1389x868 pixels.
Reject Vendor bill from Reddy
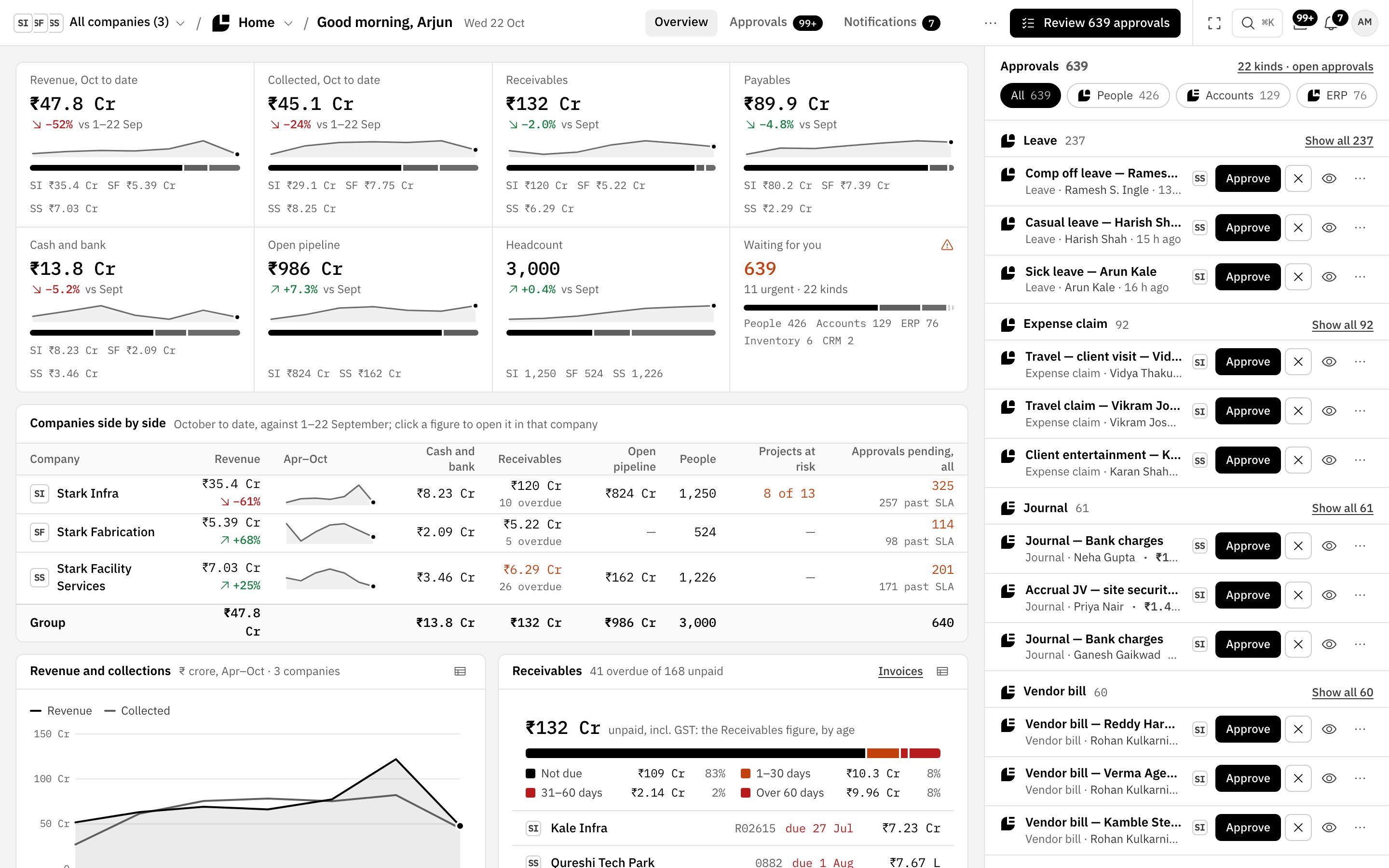[x=1298, y=729]
